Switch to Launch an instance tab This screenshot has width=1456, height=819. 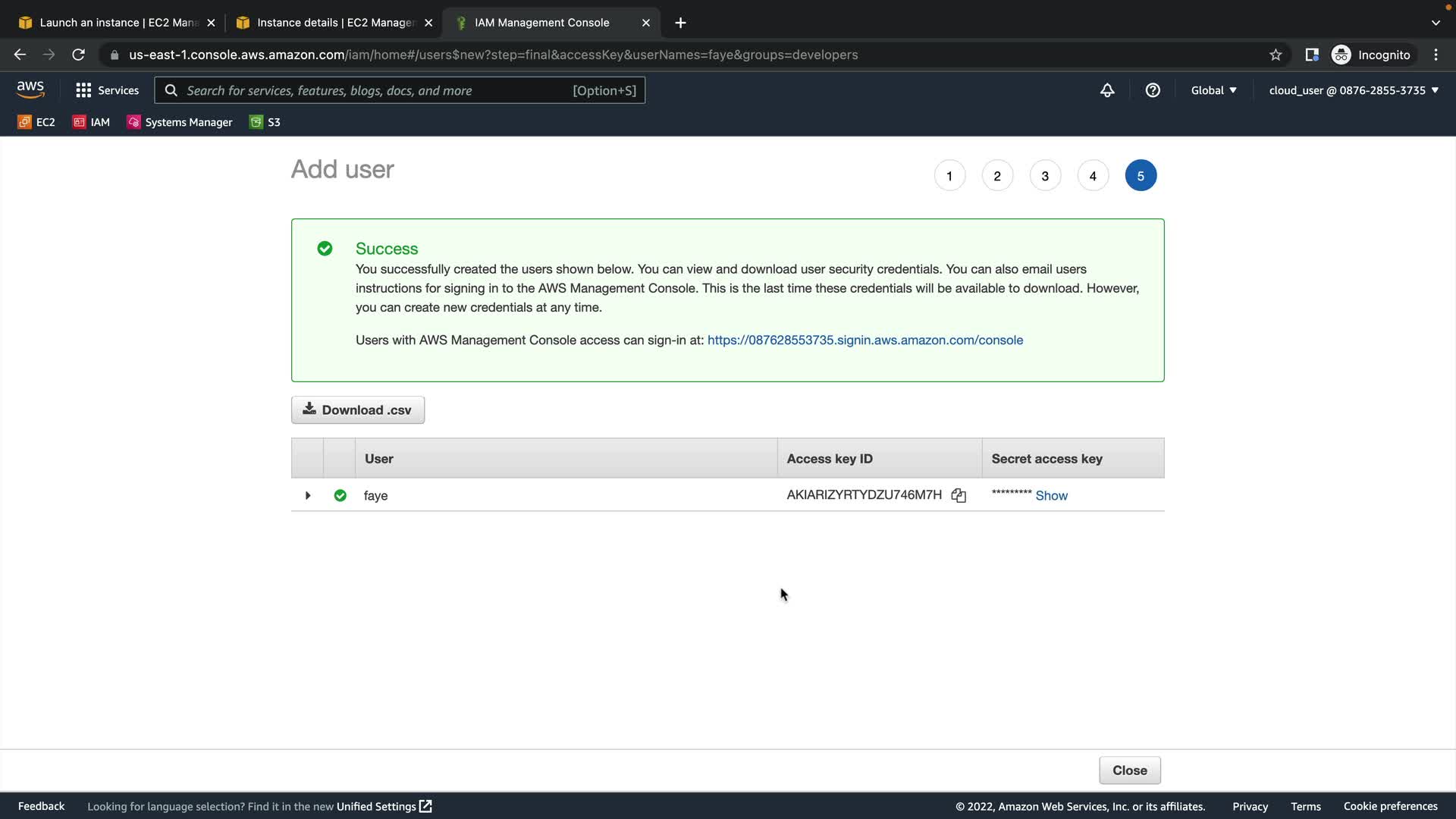coord(114,23)
